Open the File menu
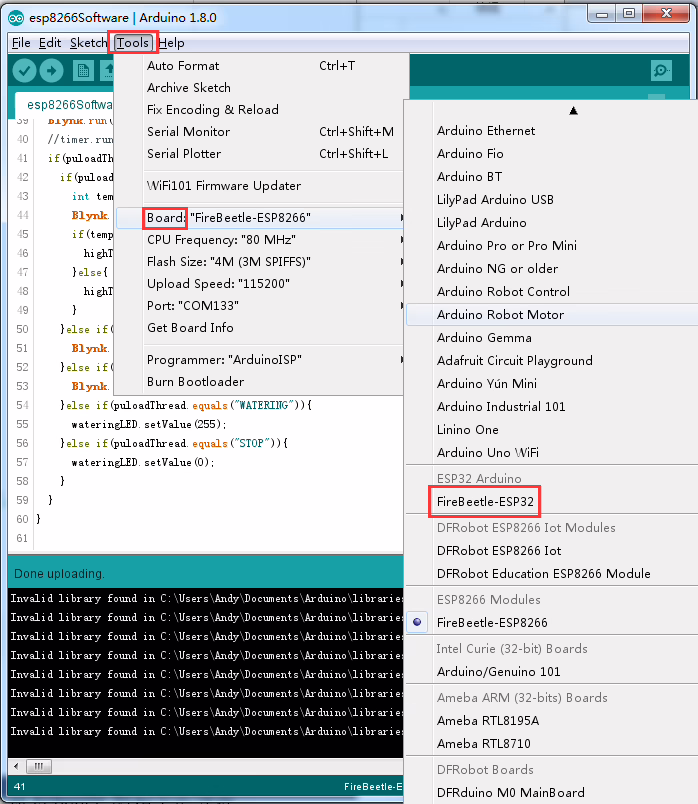This screenshot has height=804, width=698. [x=21, y=43]
